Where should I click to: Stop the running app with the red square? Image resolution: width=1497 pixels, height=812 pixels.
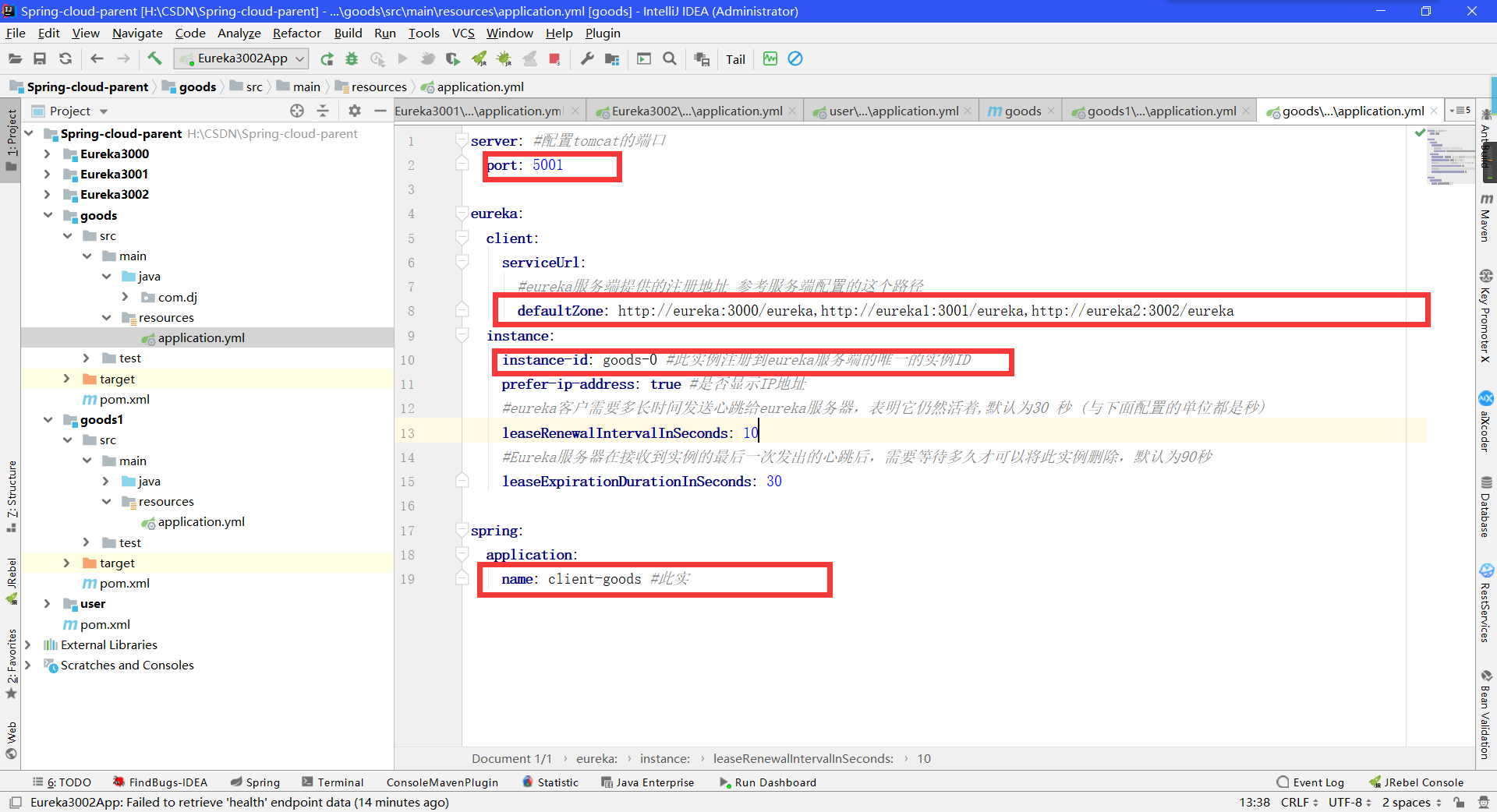(554, 58)
